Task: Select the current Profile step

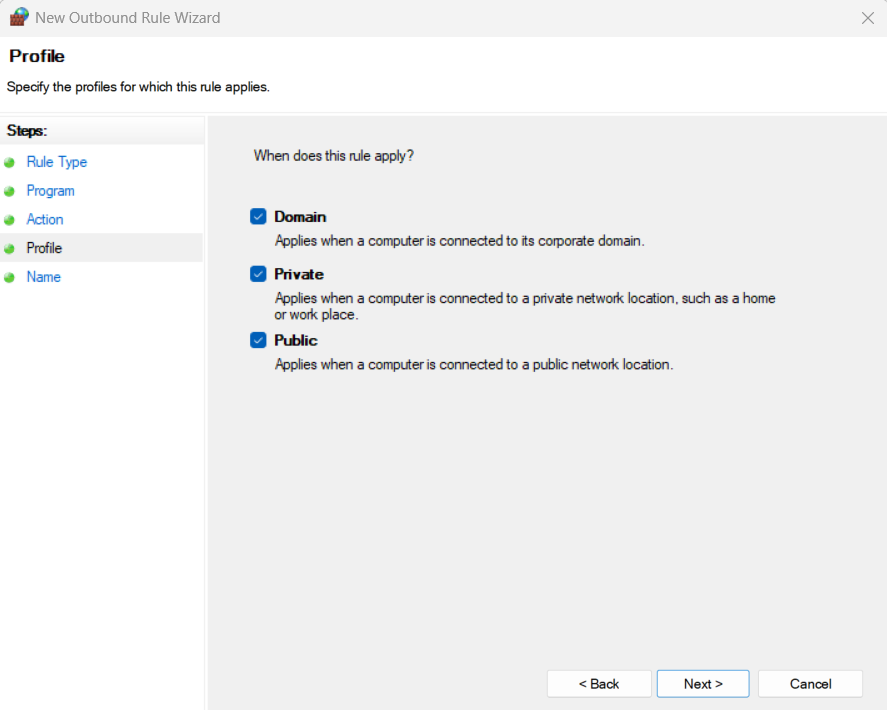Action: [44, 248]
